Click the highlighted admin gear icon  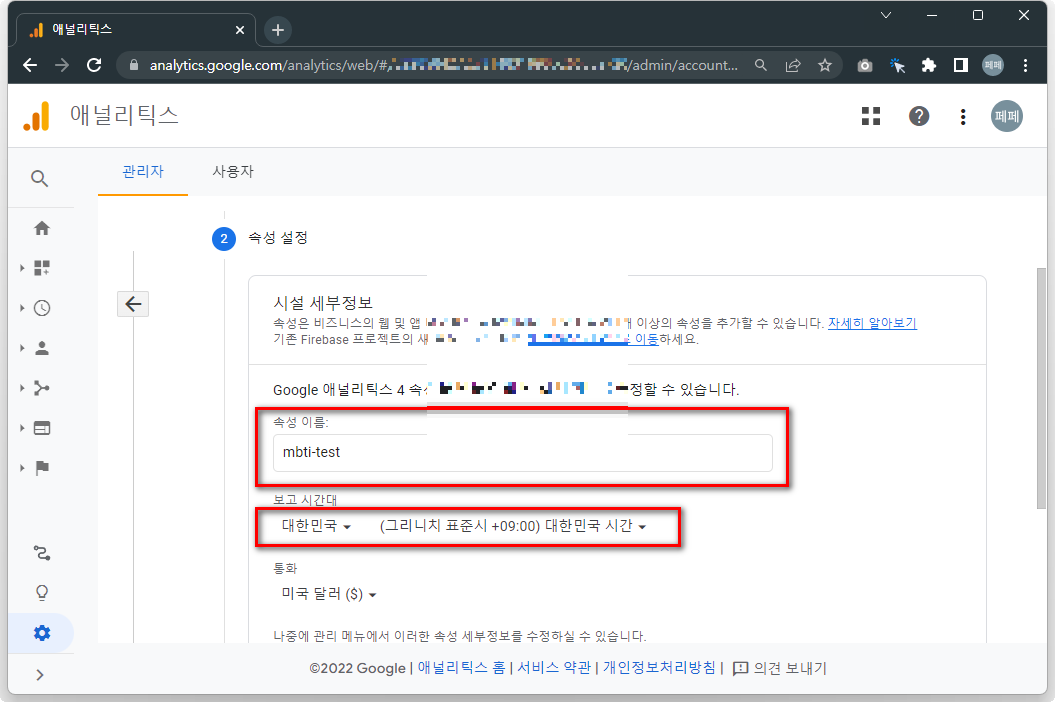(41, 632)
